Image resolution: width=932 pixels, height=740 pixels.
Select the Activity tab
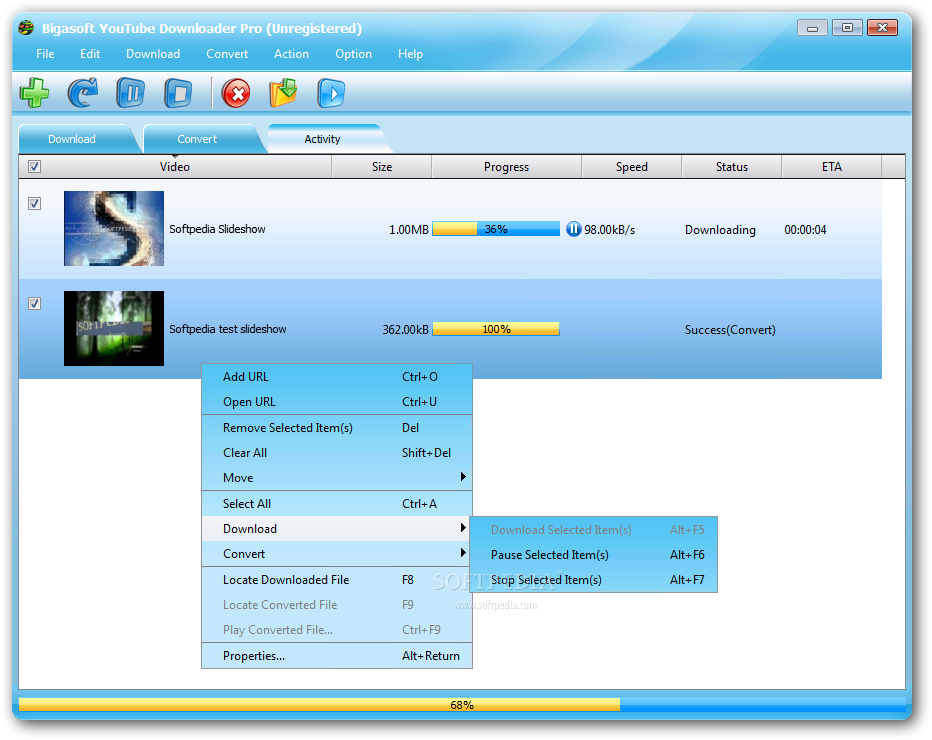(x=322, y=139)
